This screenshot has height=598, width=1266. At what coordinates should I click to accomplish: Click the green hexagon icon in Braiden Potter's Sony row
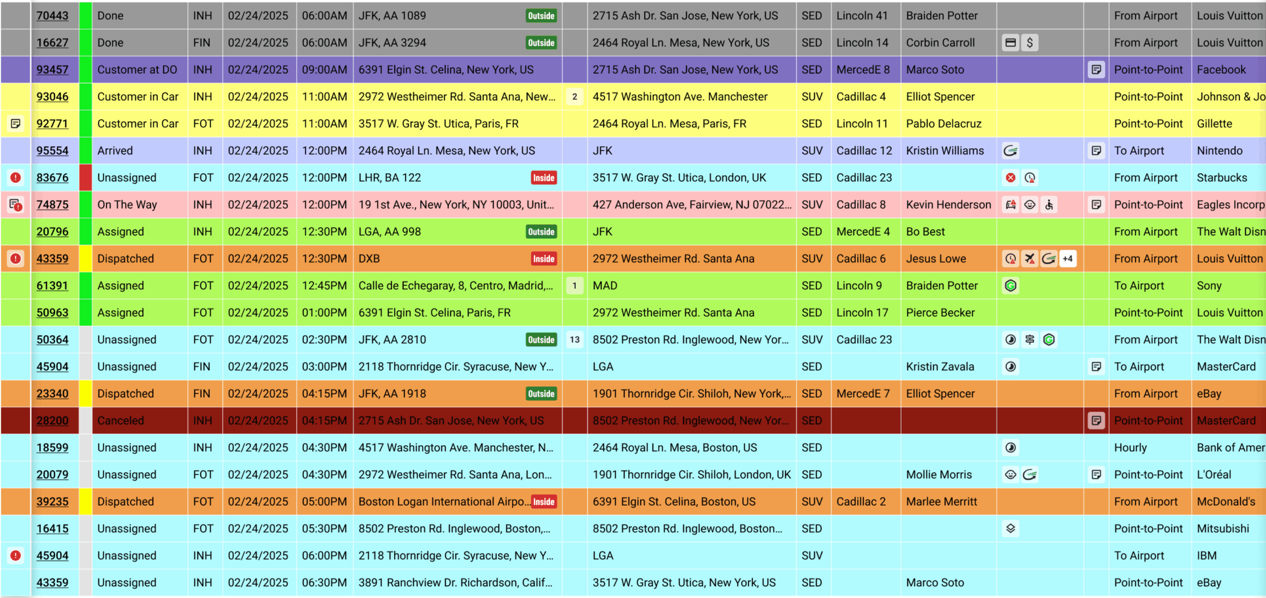point(1011,286)
